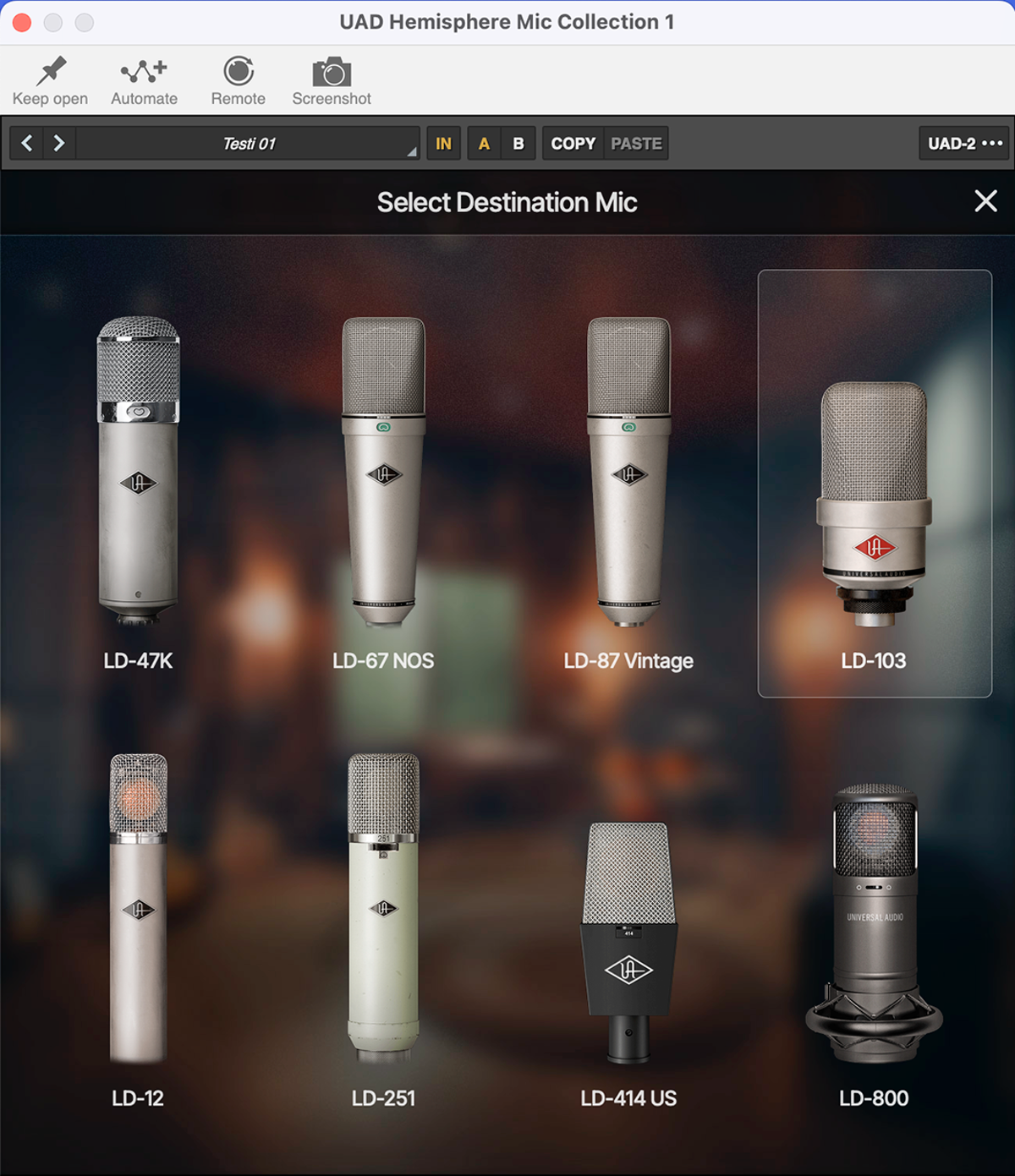The height and width of the screenshot is (1176, 1015).
Task: Pick the LD-87 Vintage microphone image
Action: tap(628, 471)
